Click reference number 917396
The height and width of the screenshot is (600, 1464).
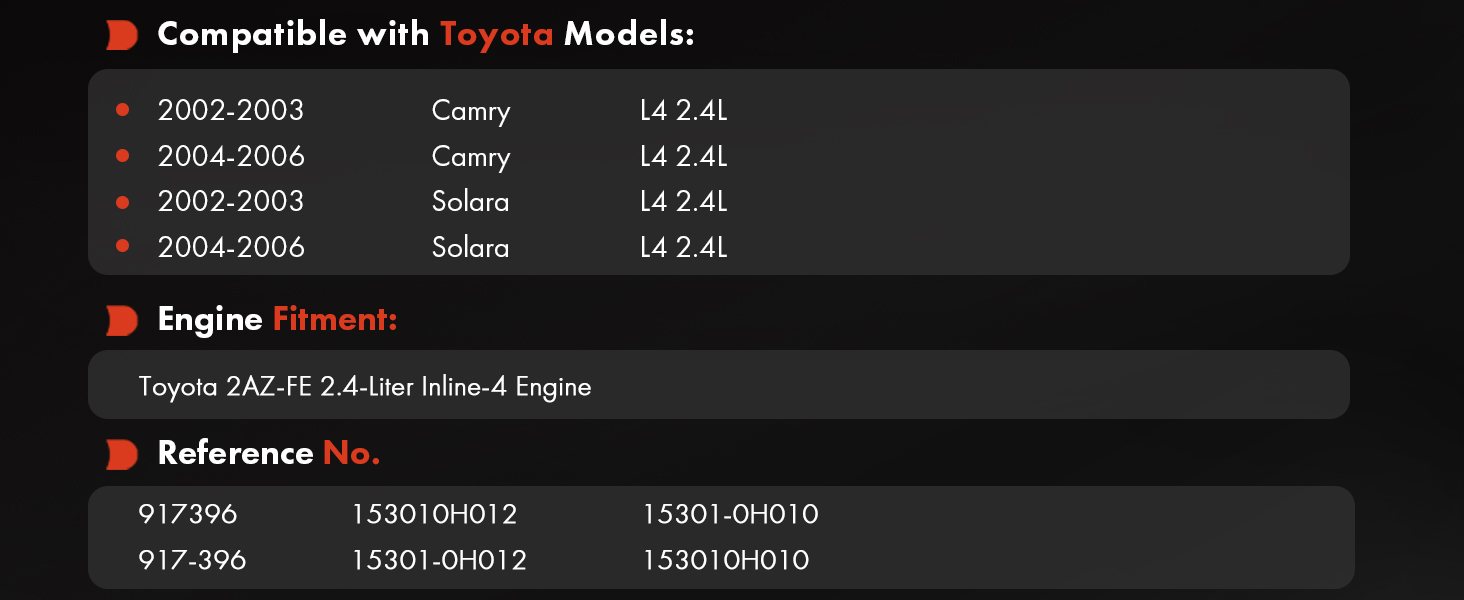(188, 515)
